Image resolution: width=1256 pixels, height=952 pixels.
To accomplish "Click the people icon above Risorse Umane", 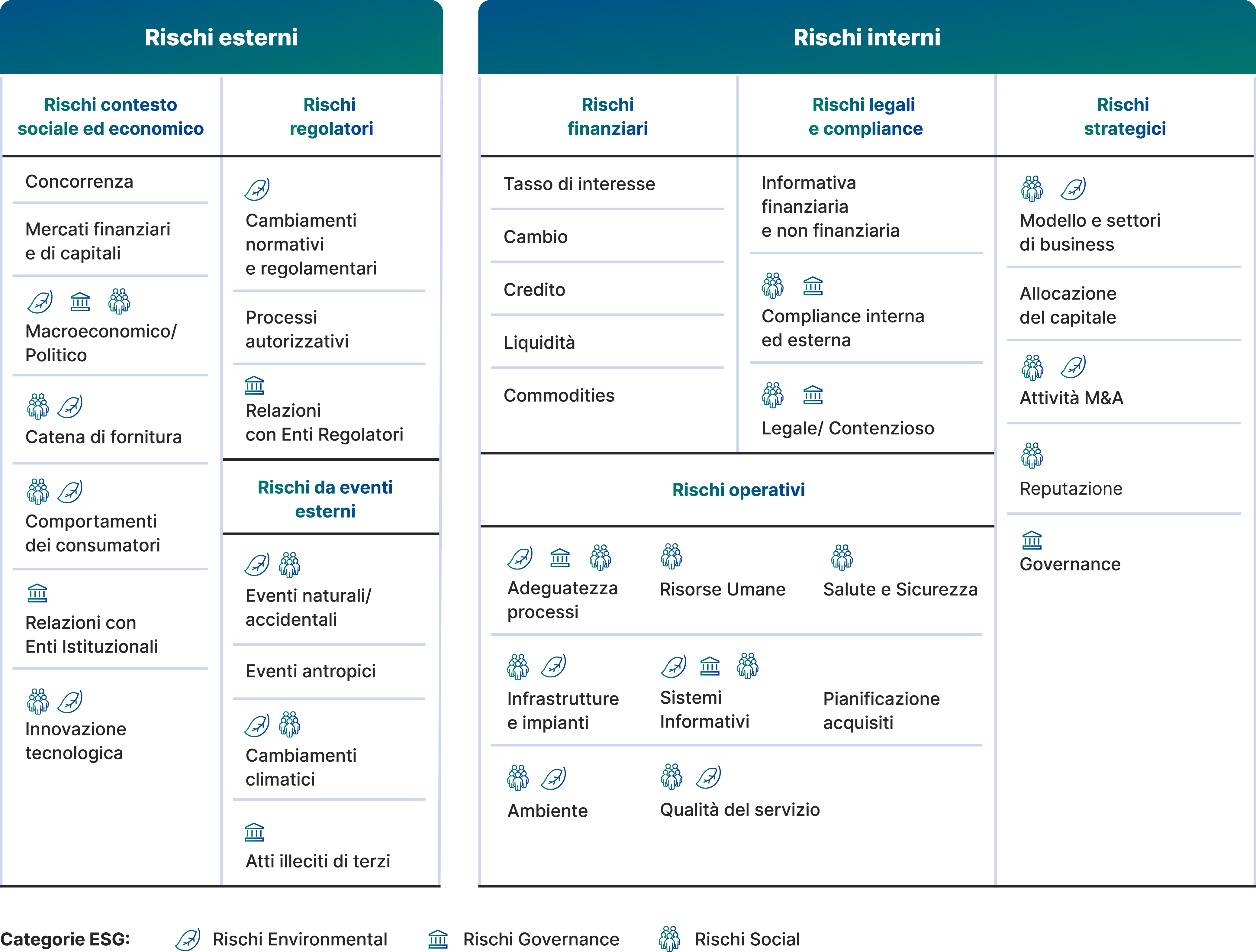I will [x=671, y=556].
